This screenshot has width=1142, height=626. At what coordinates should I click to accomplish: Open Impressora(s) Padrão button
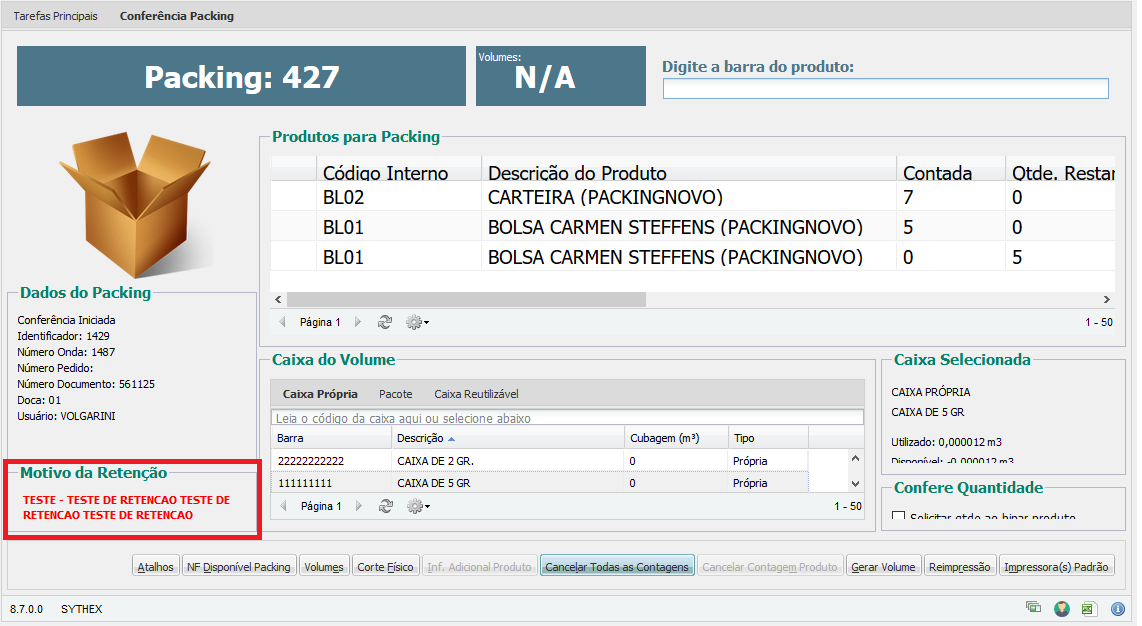click(1056, 566)
